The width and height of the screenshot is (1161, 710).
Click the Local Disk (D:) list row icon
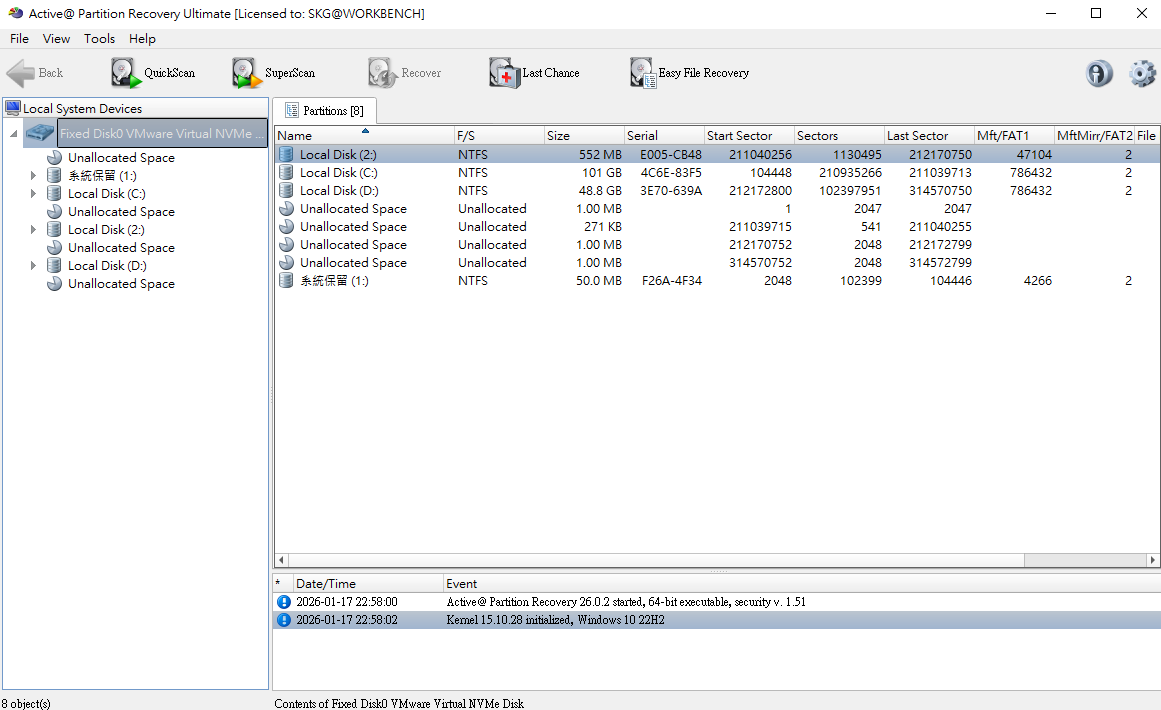point(286,190)
